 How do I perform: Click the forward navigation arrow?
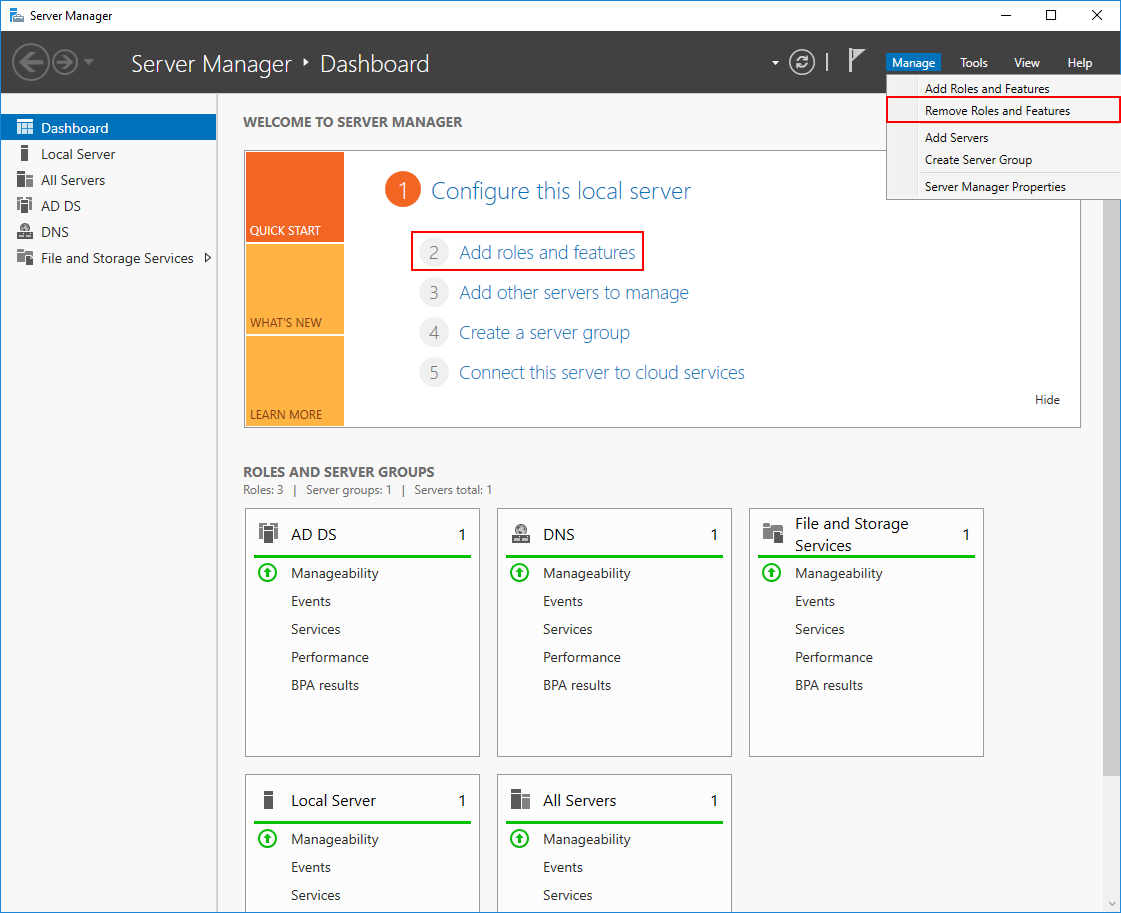pyautogui.click(x=65, y=62)
